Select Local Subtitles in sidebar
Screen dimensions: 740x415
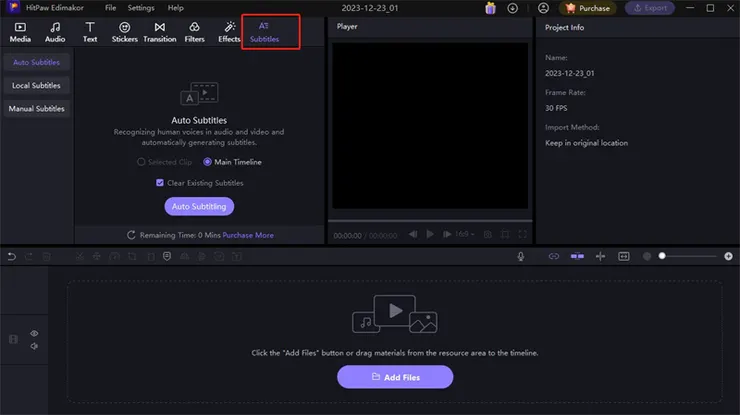click(36, 85)
